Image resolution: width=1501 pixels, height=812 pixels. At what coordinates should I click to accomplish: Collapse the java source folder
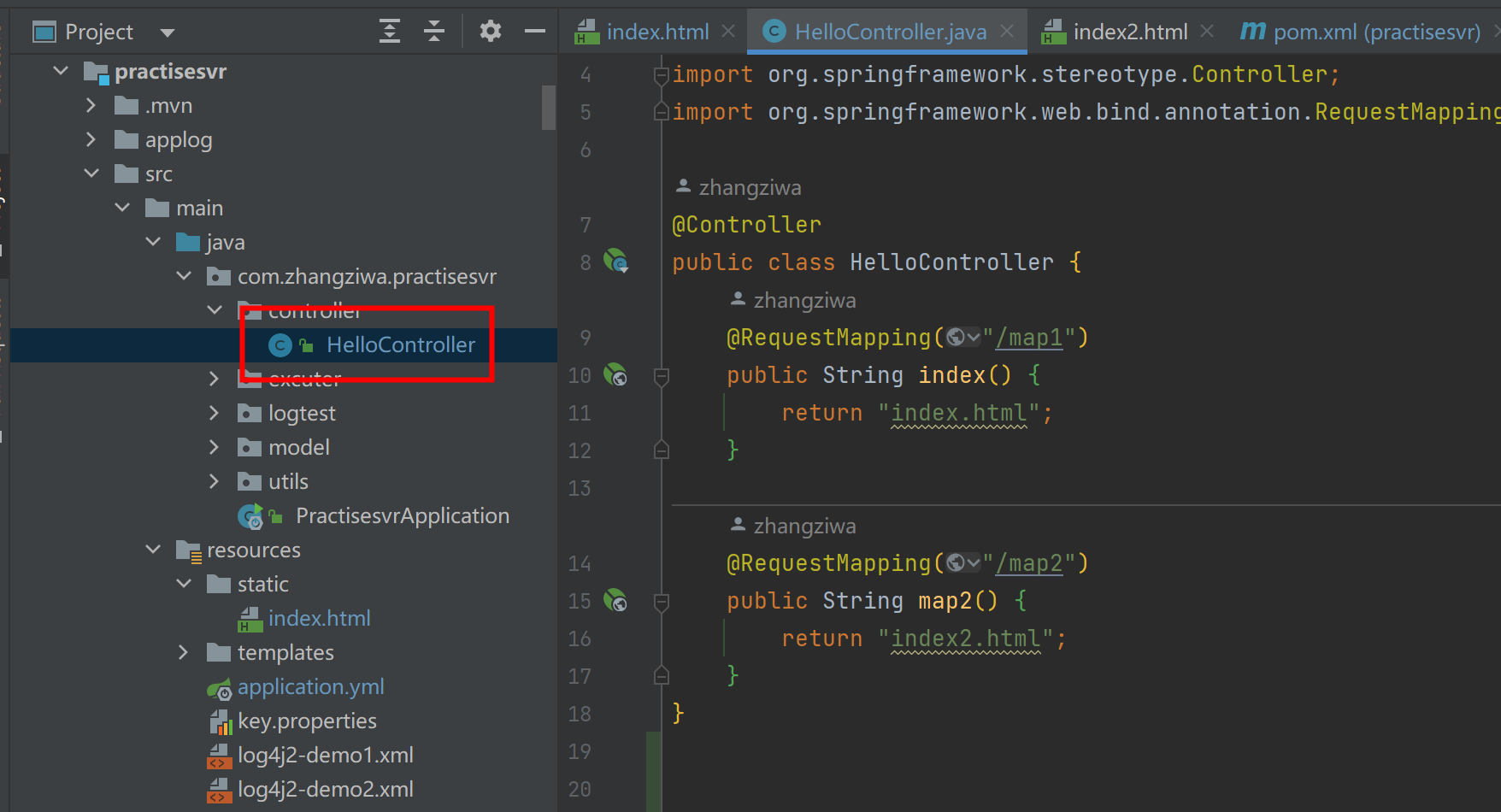tap(153, 242)
